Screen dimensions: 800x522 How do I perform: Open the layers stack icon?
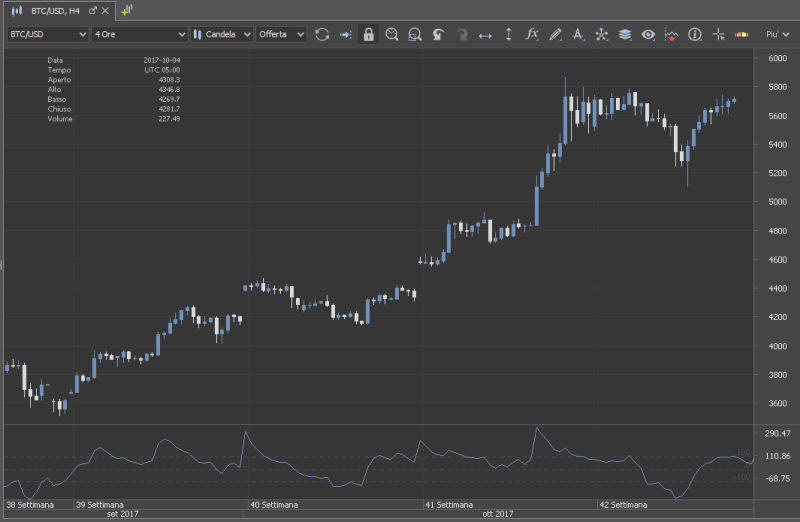pyautogui.click(x=625, y=34)
